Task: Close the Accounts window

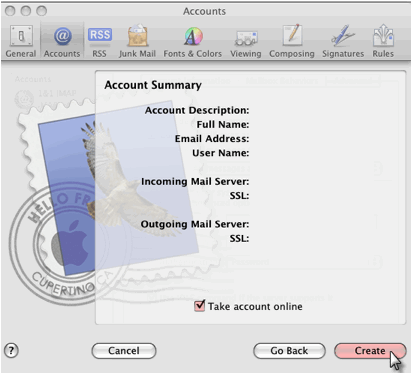Action: coord(10,11)
